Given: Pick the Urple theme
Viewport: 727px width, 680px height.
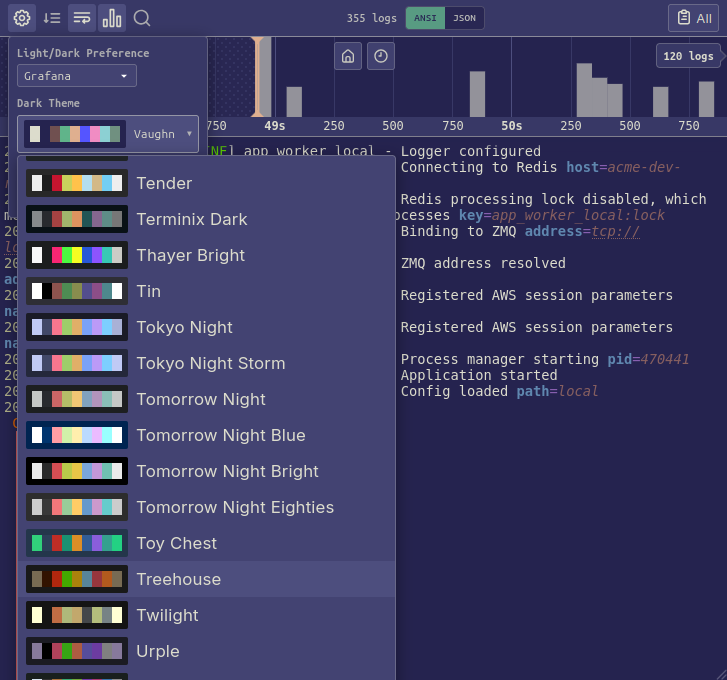Looking at the screenshot, I should click(207, 651).
